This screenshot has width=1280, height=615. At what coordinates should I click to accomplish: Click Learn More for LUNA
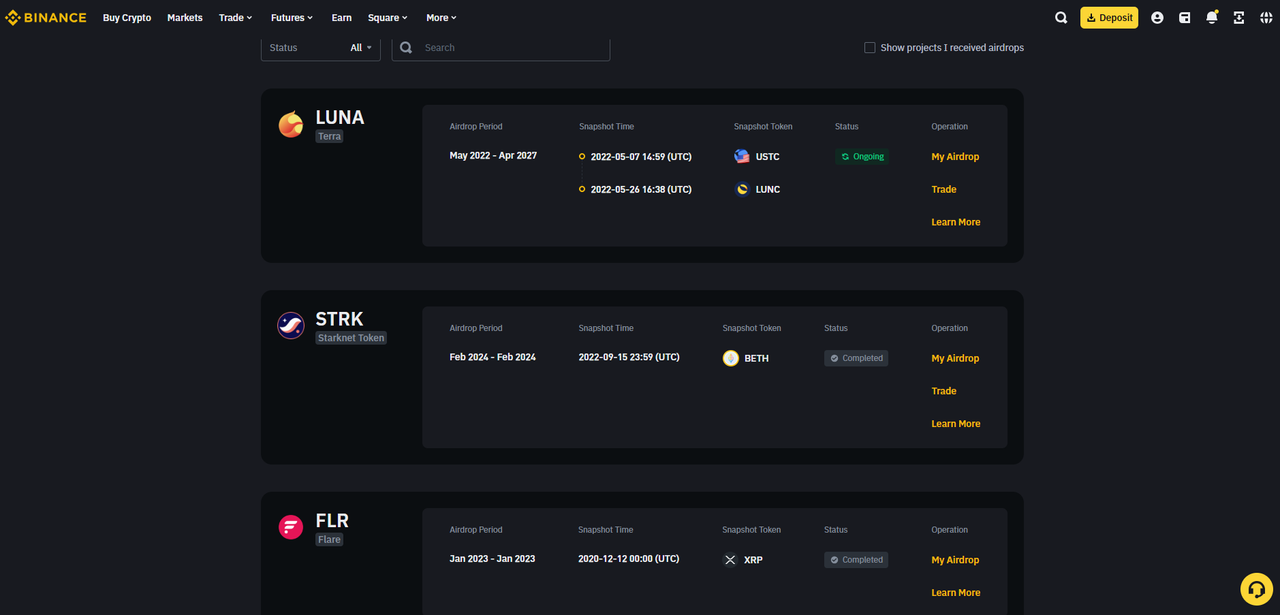[x=956, y=222]
